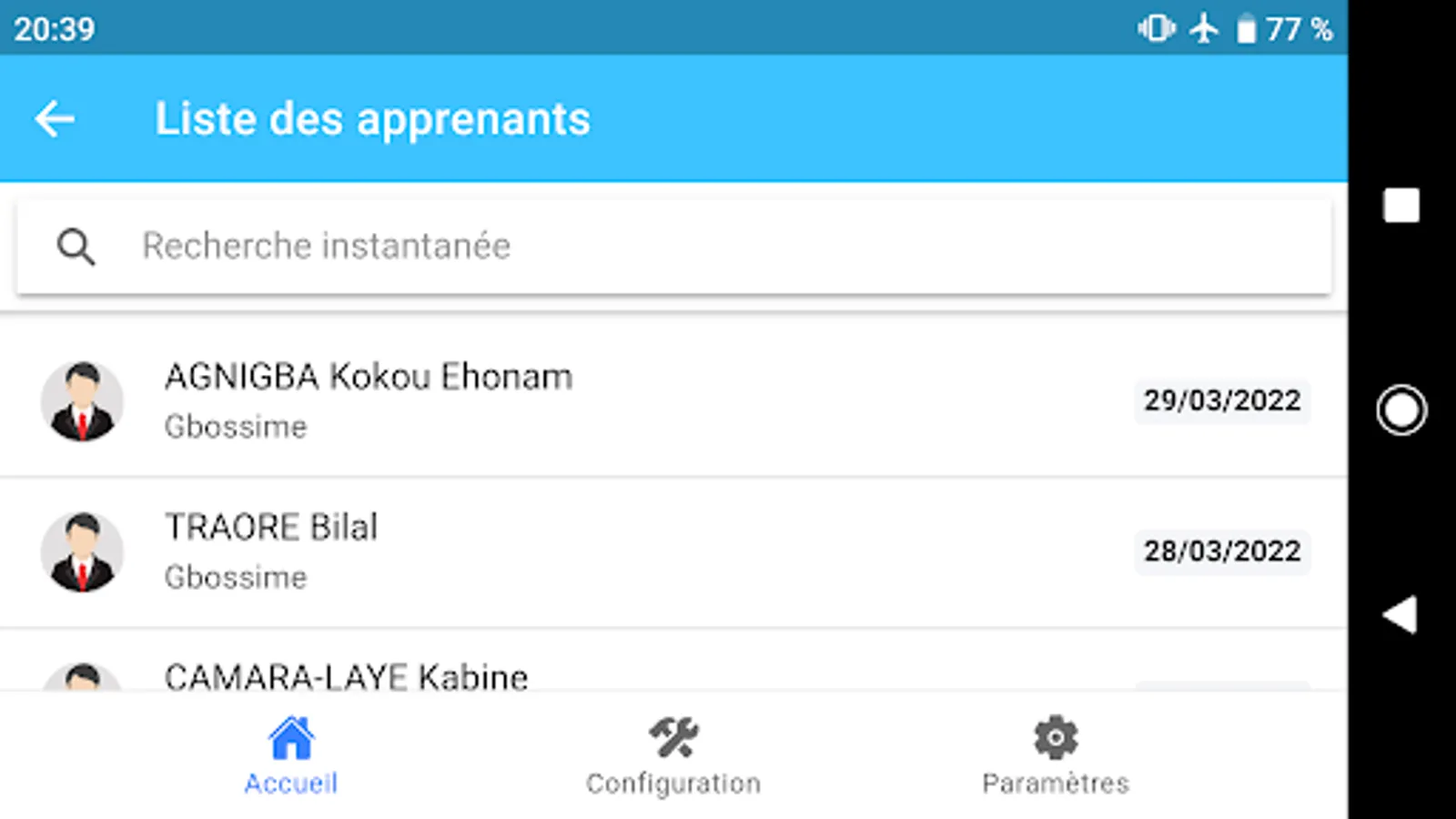Screen dimensions: 1456x819
Task: Tap avatar of TRAORE Bilal
Action: click(x=82, y=552)
